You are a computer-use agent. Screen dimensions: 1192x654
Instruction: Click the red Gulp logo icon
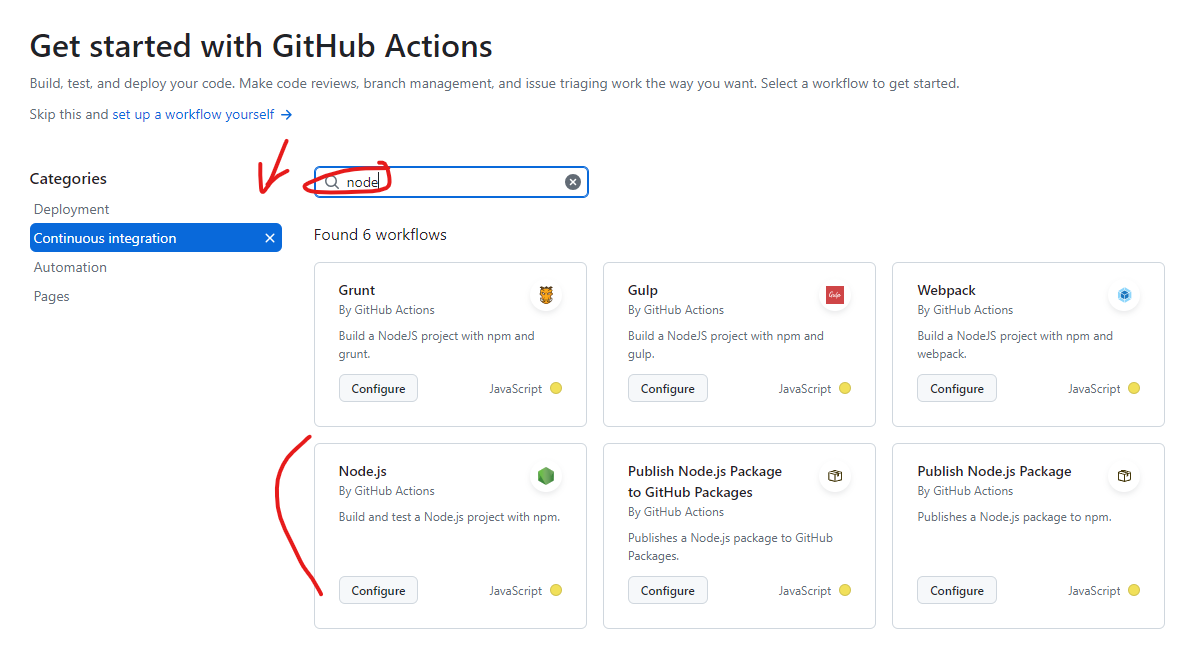point(835,295)
